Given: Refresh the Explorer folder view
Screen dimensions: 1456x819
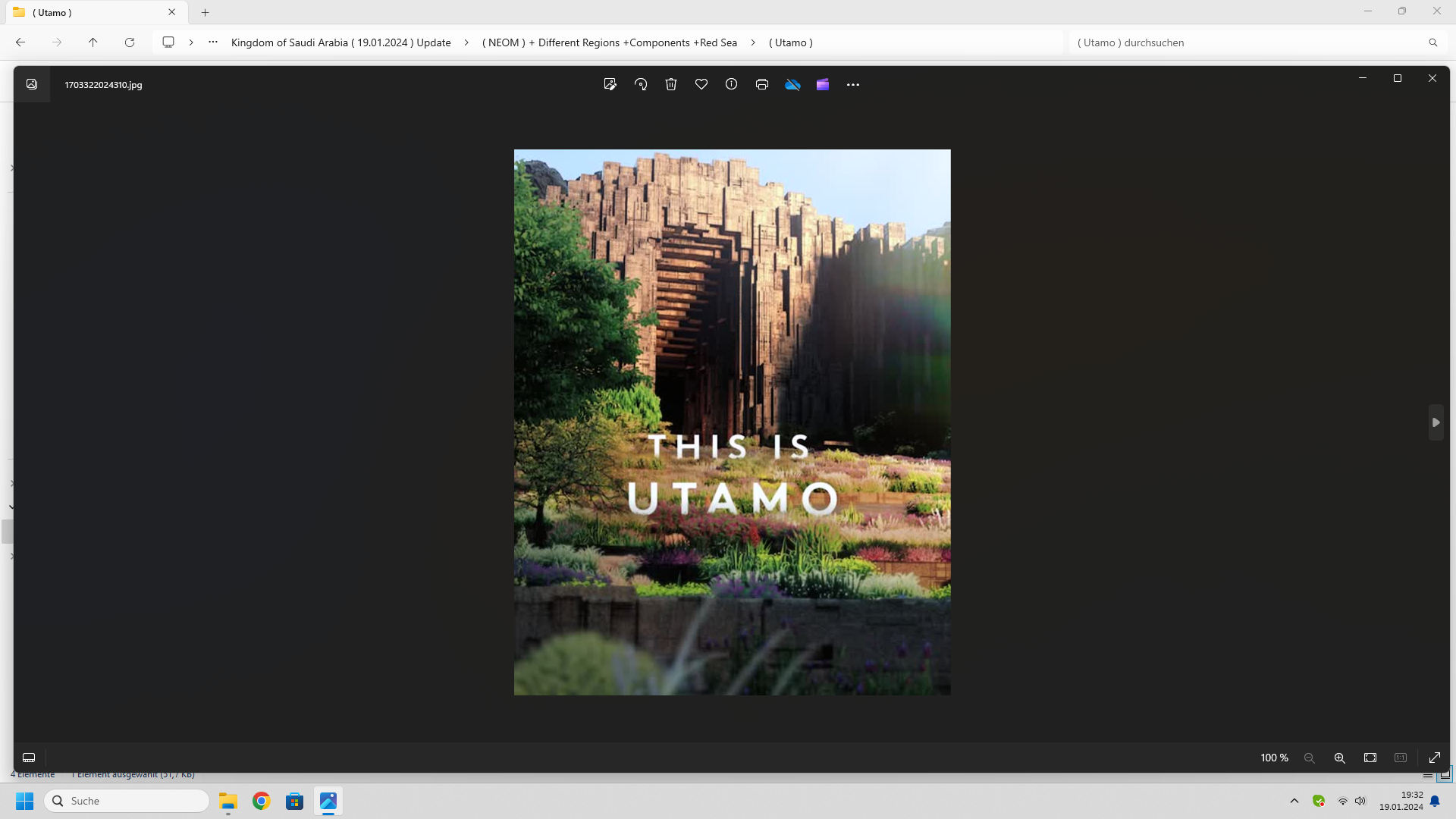Looking at the screenshot, I should pyautogui.click(x=130, y=42).
